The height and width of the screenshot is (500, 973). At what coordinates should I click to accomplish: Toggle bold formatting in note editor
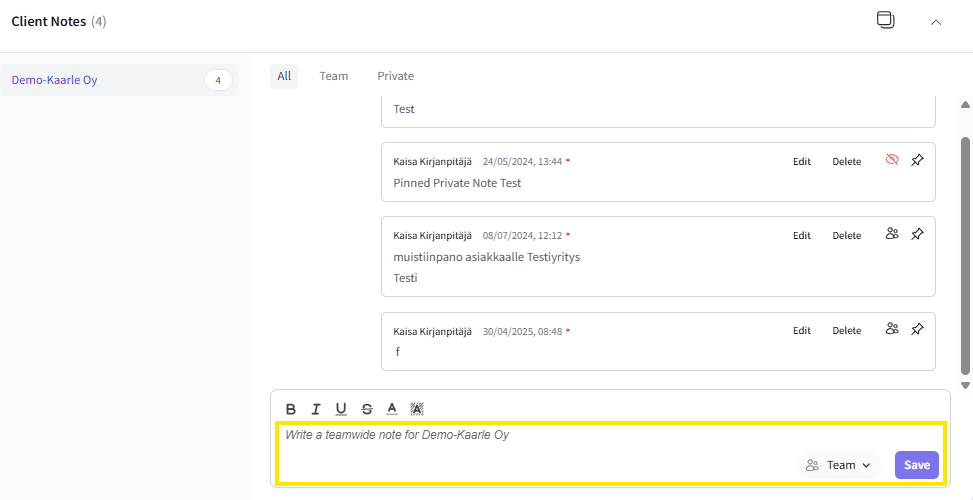(x=291, y=409)
